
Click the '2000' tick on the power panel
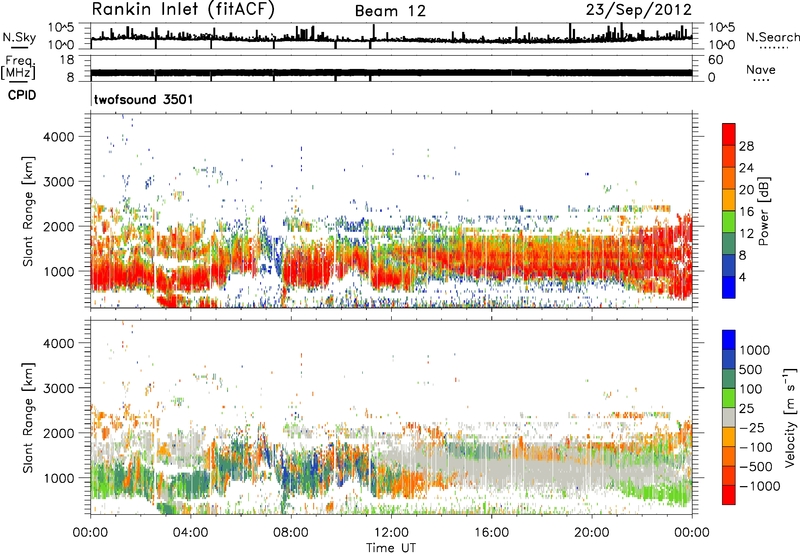click(x=59, y=226)
